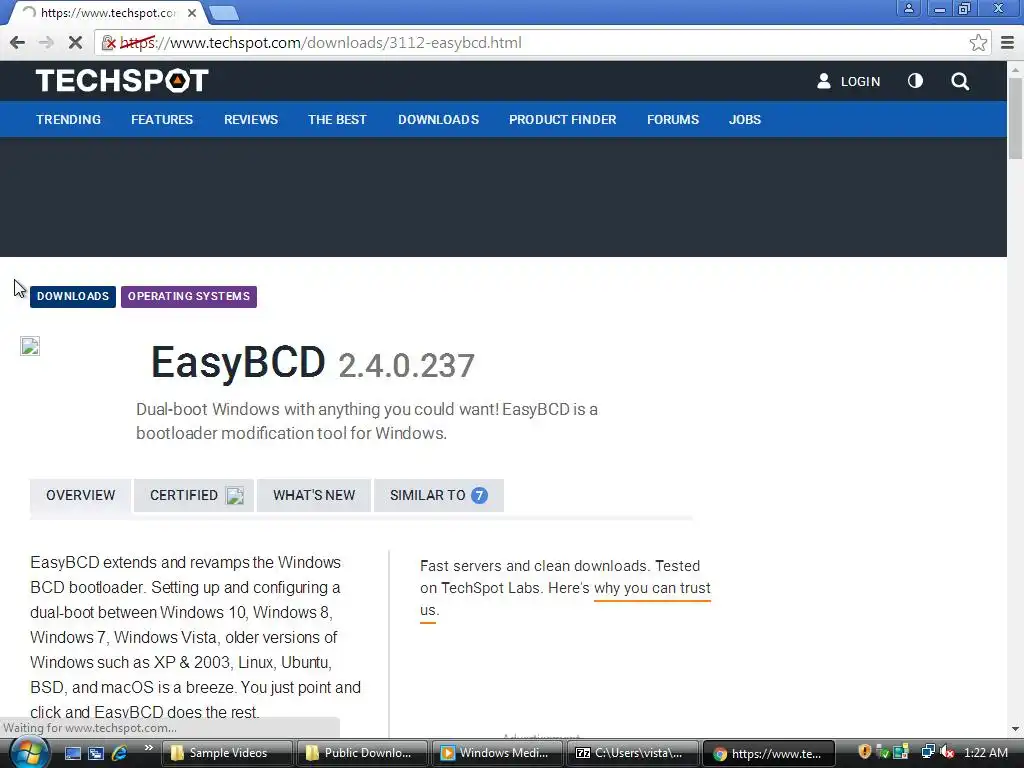
Task: Open a new tab button
Action: pyautogui.click(x=224, y=13)
